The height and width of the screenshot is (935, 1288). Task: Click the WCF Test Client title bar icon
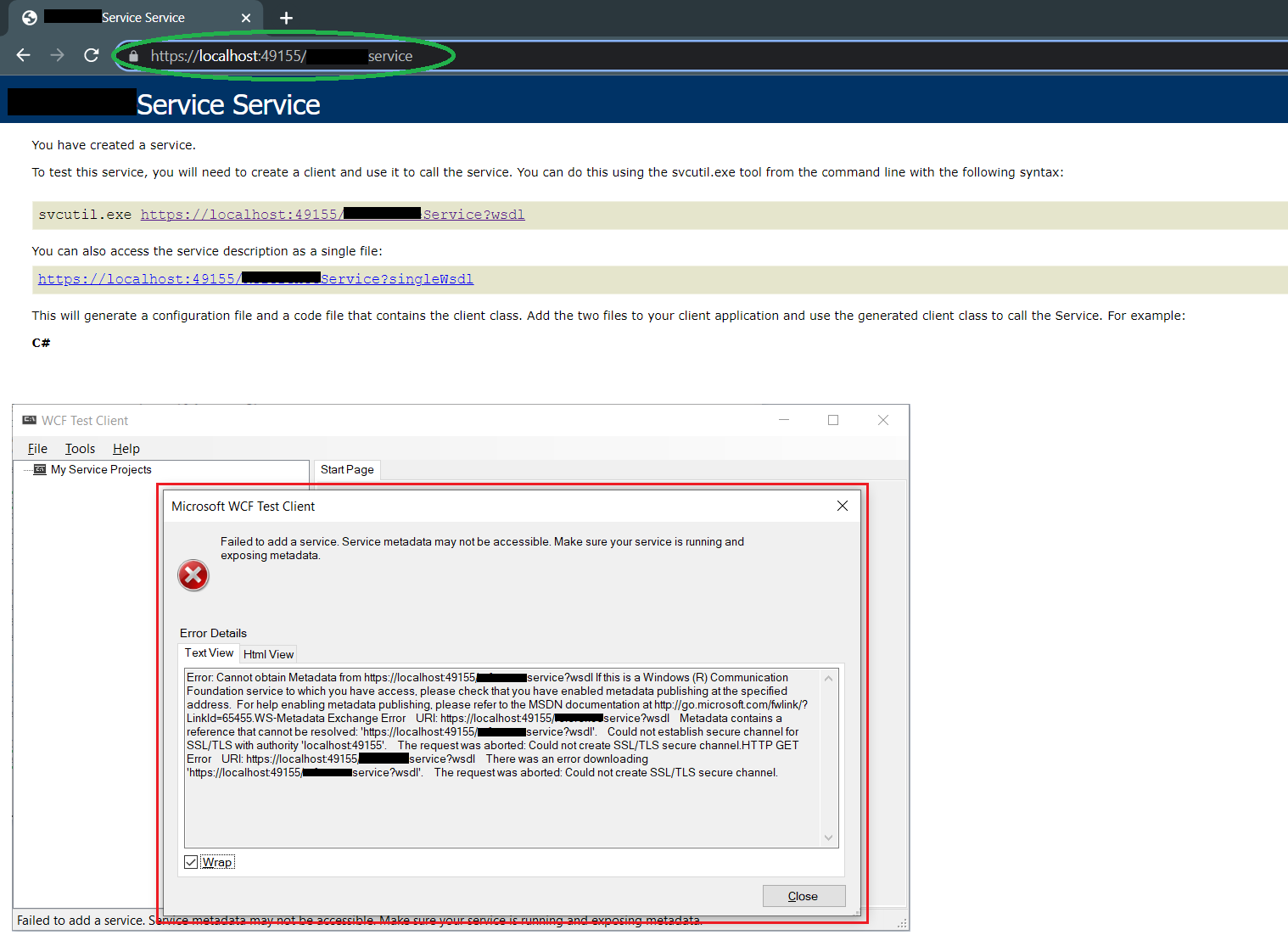(28, 420)
